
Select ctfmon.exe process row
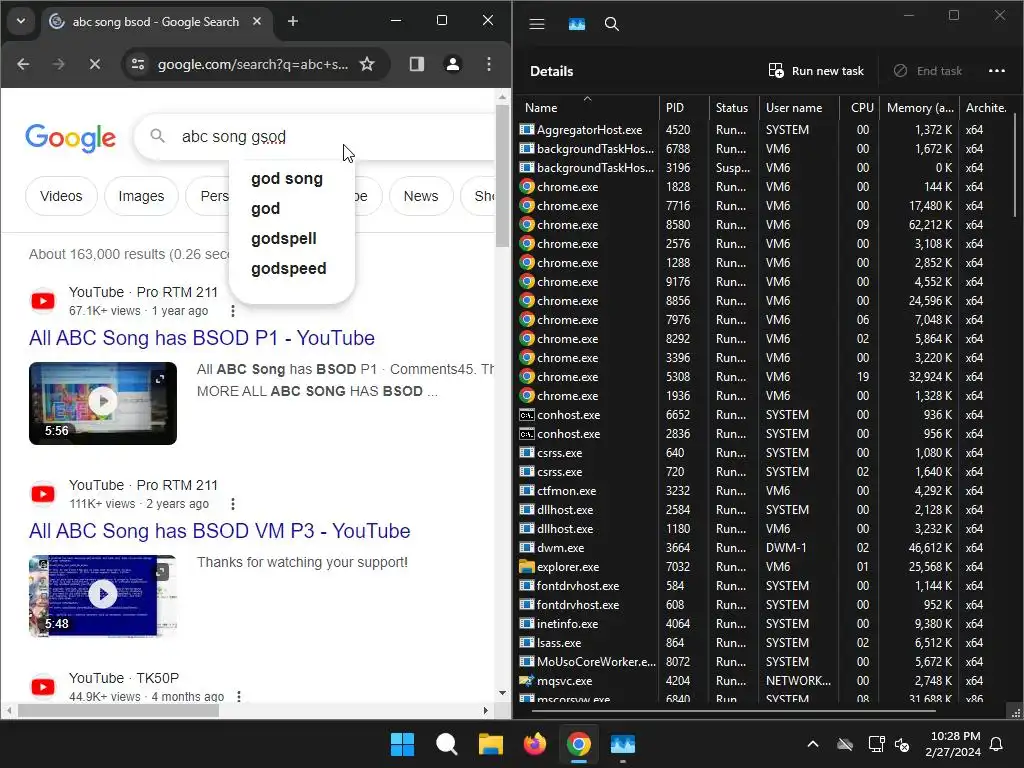point(764,490)
